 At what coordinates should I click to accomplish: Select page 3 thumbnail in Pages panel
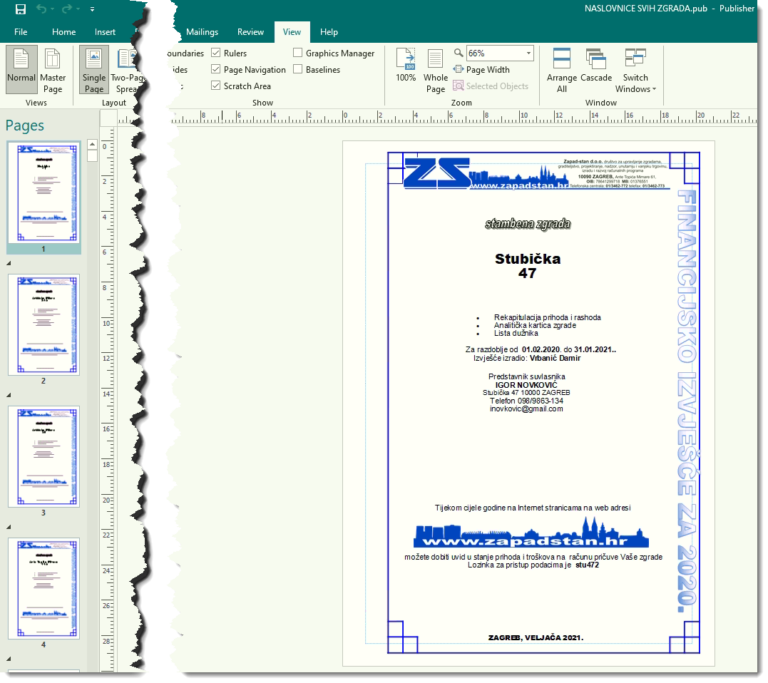point(43,457)
